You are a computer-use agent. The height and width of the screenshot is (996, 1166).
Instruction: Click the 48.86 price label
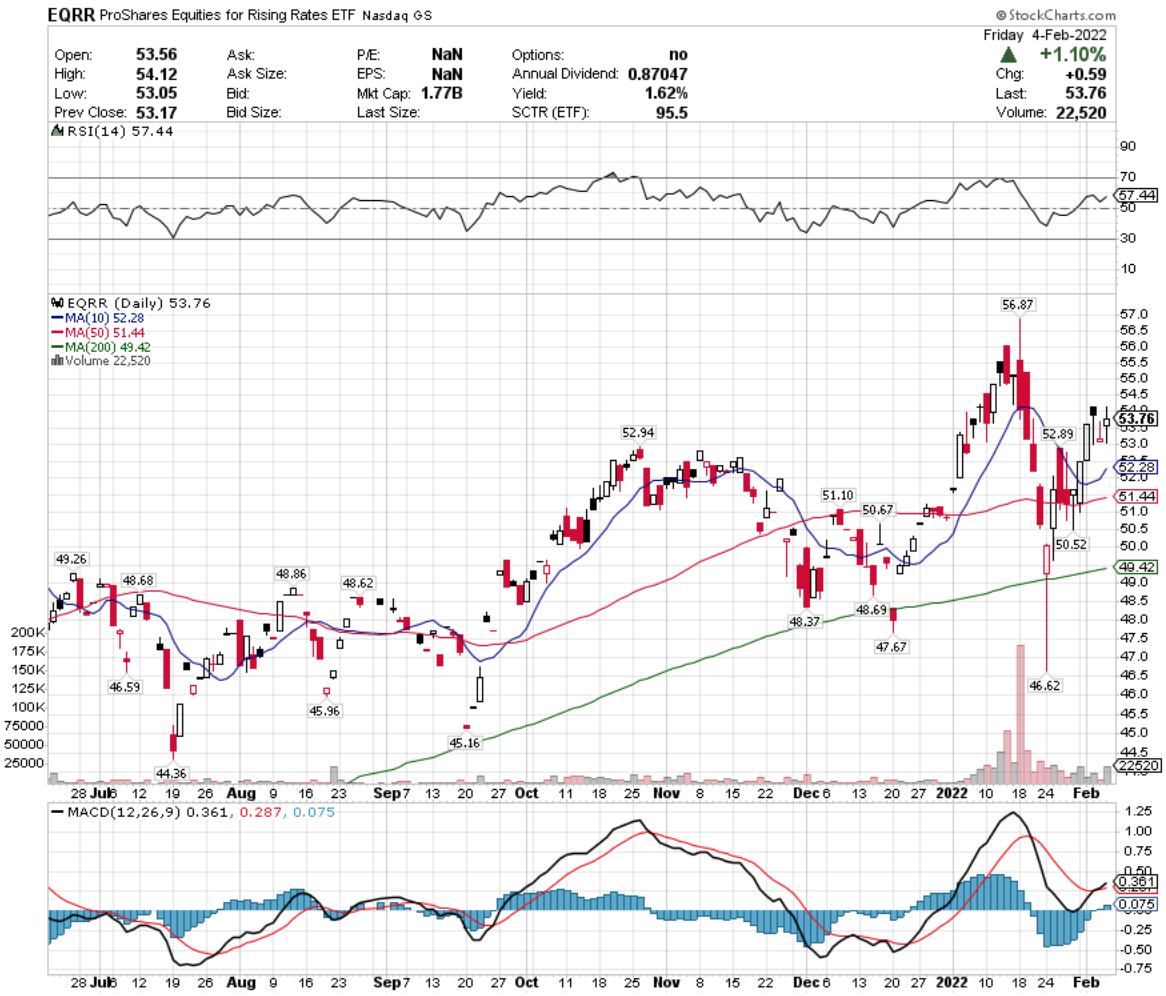click(292, 574)
